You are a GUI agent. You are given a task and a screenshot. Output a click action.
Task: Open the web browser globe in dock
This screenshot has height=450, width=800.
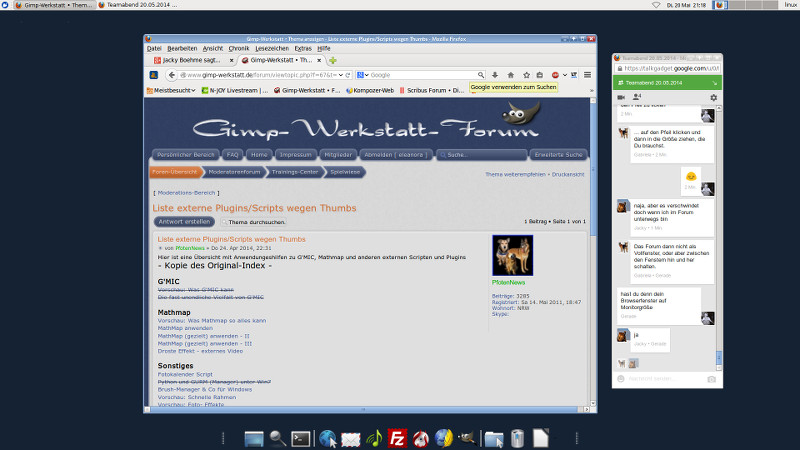pos(328,438)
